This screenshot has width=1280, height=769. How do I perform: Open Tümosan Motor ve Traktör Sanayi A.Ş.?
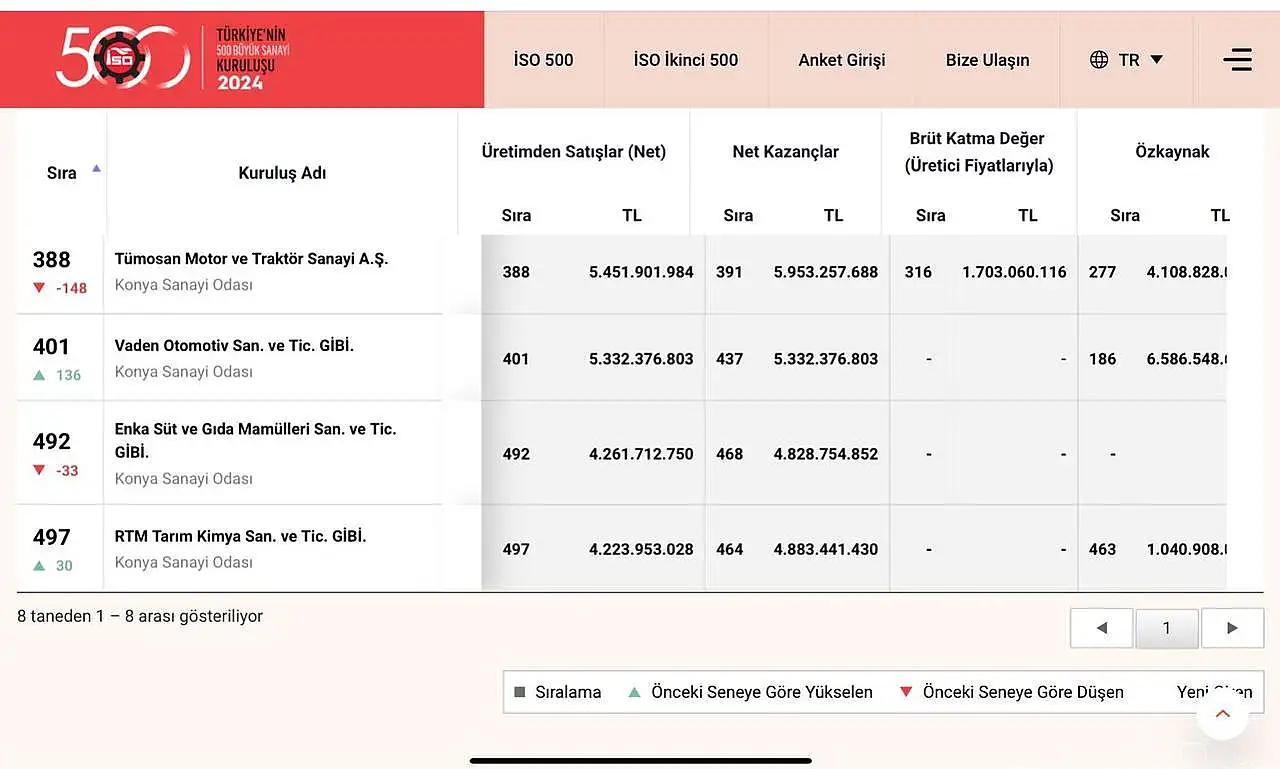click(x=251, y=259)
